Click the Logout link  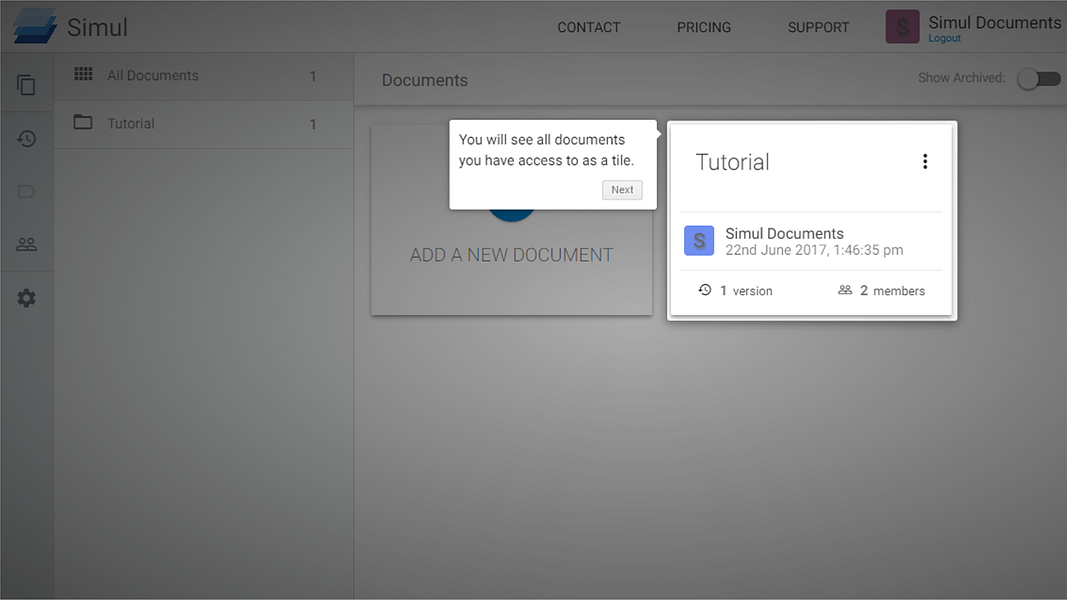coord(945,38)
